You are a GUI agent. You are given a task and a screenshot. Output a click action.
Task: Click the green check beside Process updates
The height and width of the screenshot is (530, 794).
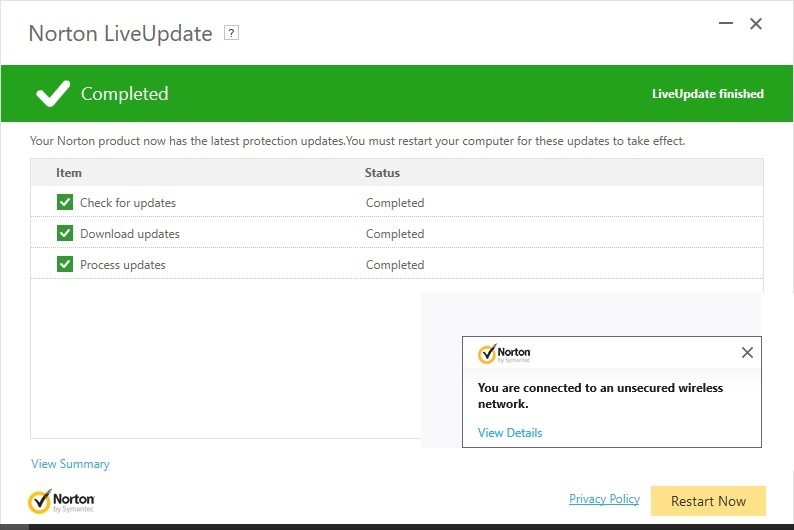tap(65, 264)
